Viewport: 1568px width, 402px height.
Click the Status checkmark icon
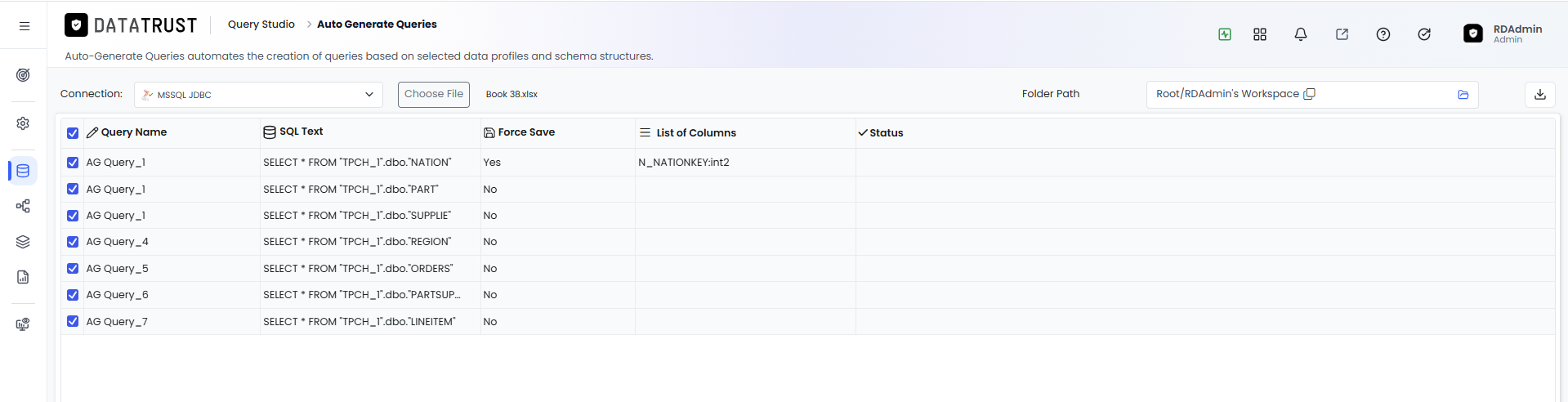pos(863,132)
